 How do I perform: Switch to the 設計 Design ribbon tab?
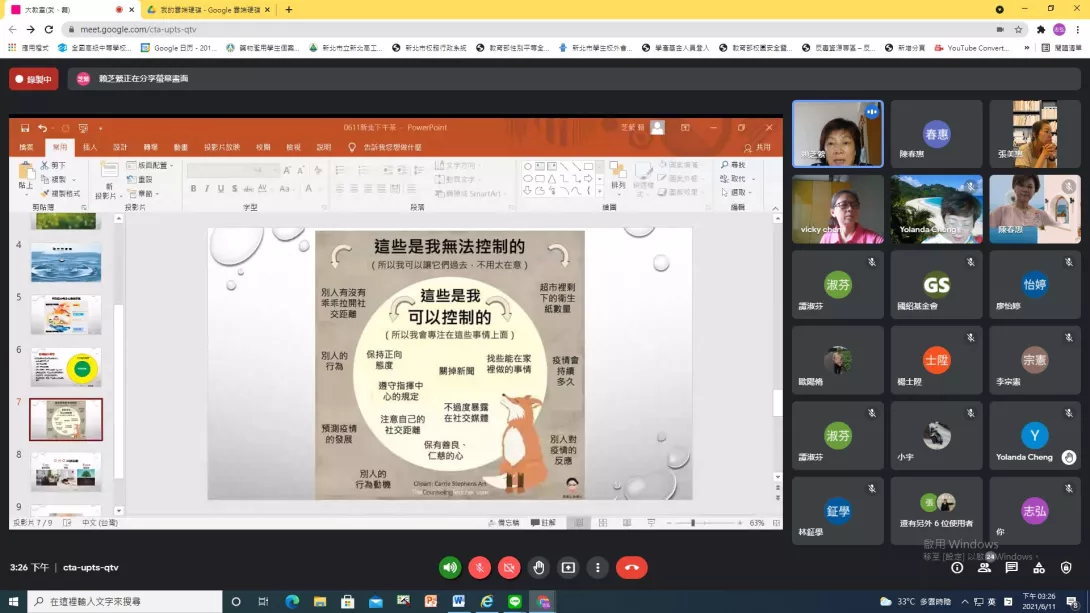(x=120, y=147)
